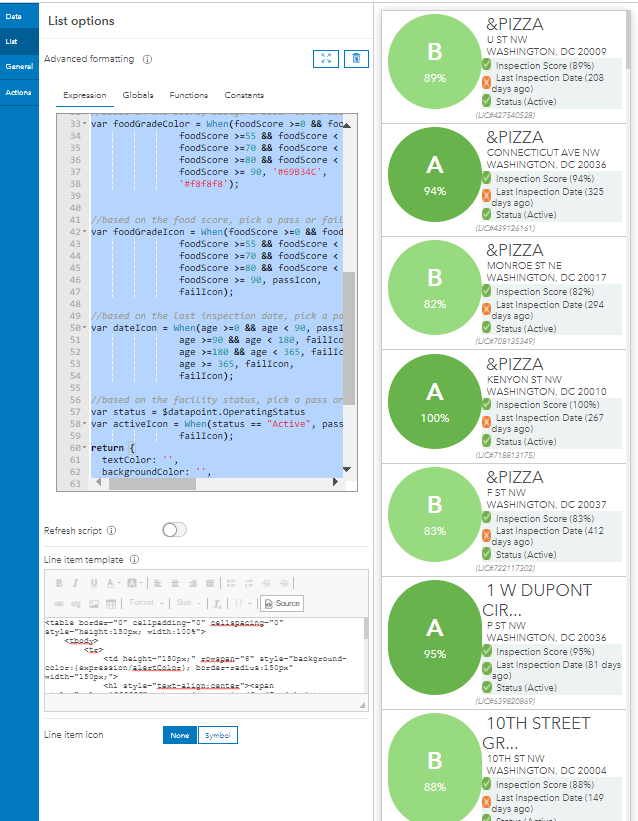Increase indent in template editor

point(284,583)
